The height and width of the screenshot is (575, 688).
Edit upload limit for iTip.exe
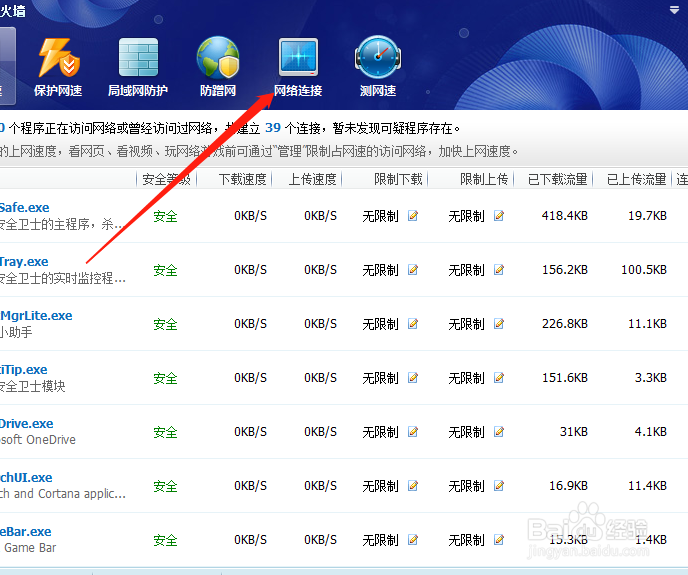499,377
